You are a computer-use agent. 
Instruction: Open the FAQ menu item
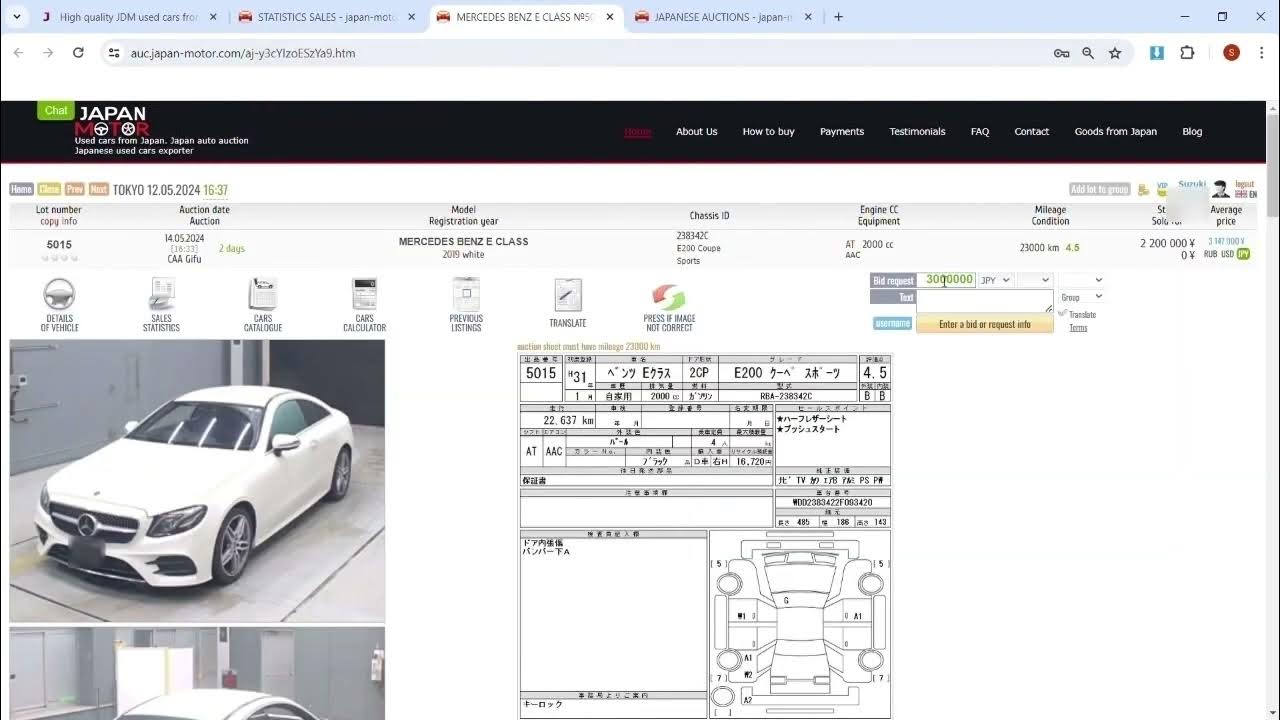pyautogui.click(x=980, y=132)
